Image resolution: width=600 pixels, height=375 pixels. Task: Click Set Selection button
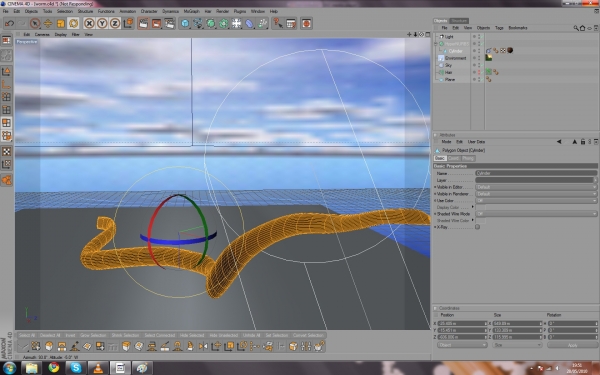[x=277, y=336]
